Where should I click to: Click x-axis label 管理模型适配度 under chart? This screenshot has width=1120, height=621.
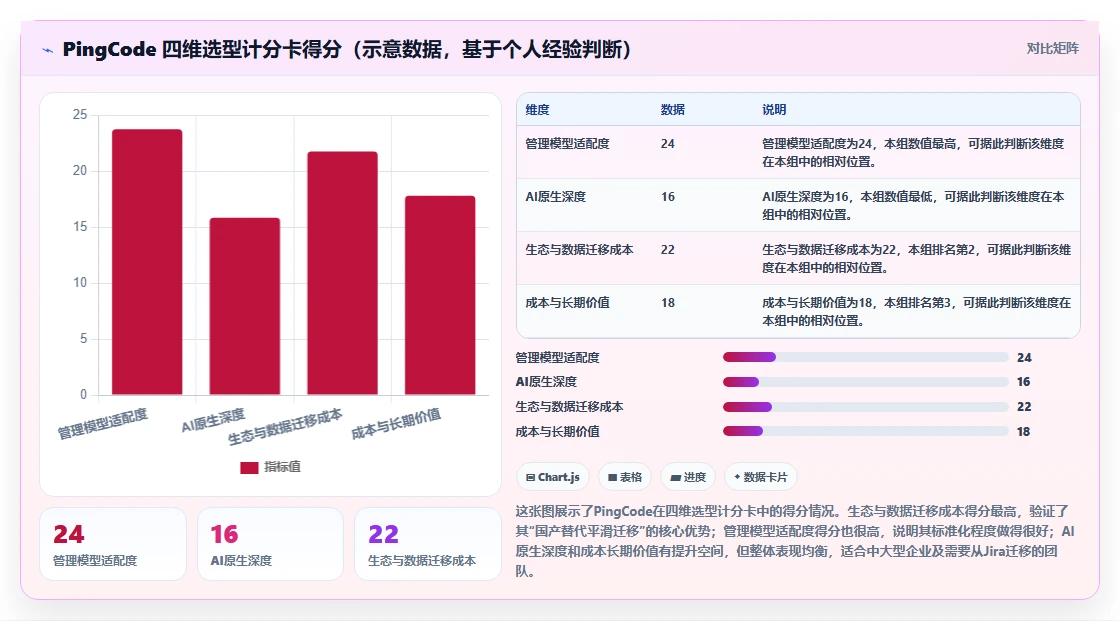click(103, 424)
